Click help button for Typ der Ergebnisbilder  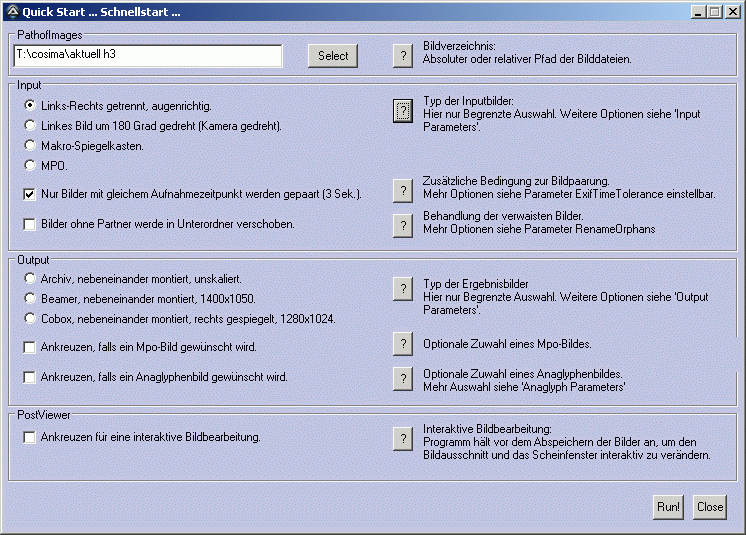pyautogui.click(x=402, y=290)
